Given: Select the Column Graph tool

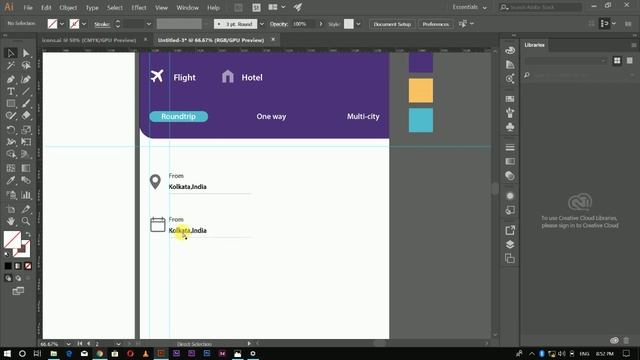Looking at the screenshot, I should point(26,195).
